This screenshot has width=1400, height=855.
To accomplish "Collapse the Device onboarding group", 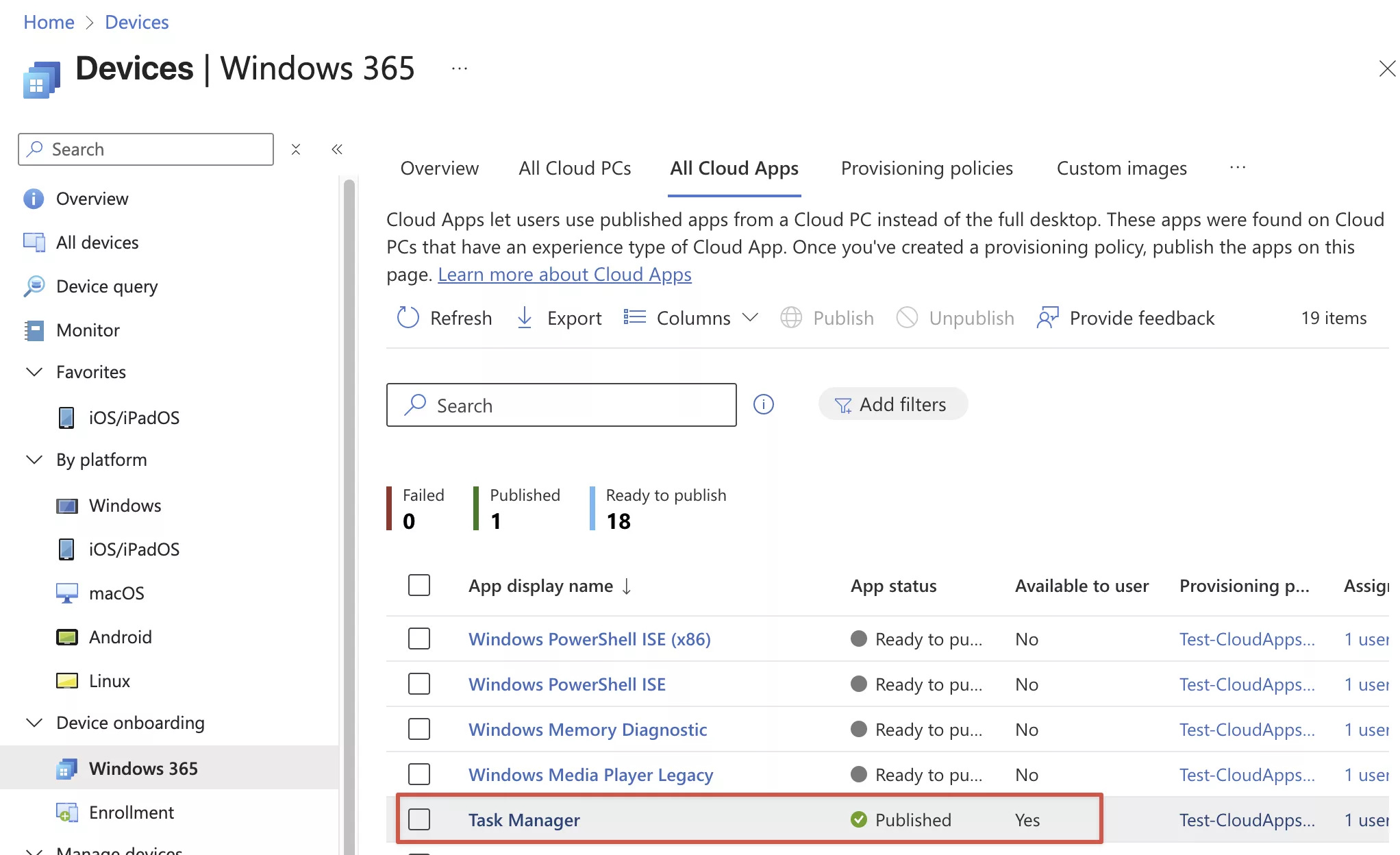I will 34,723.
